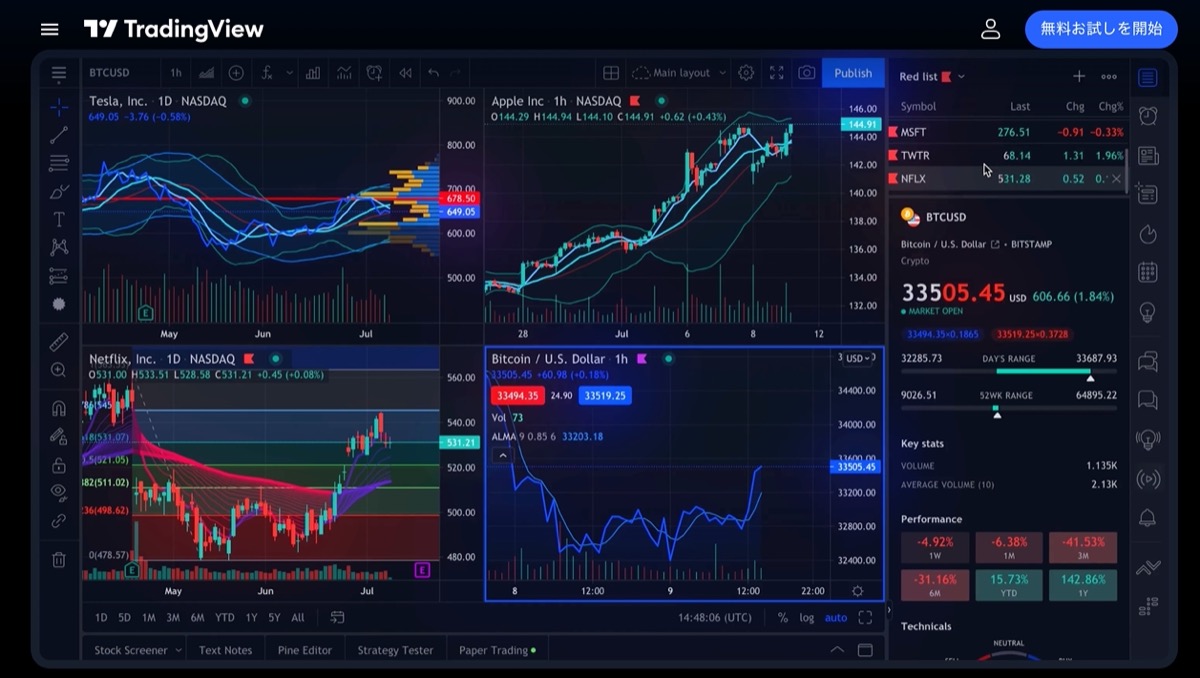This screenshot has height=678, width=1200.
Task: Select the crosshair cursor tool
Action: 59,107
